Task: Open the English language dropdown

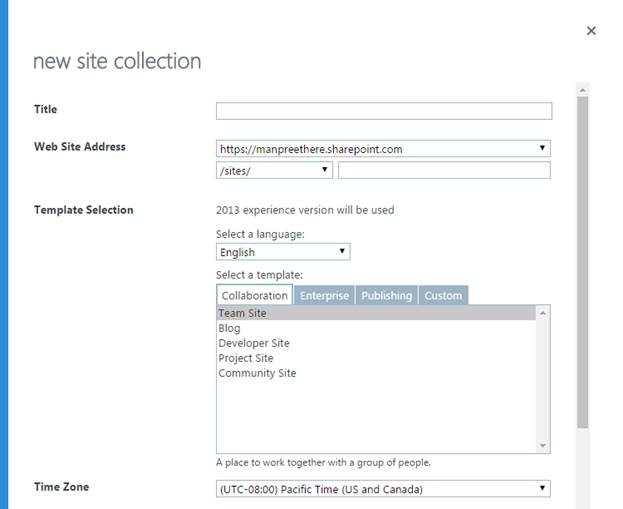Action: 283,252
